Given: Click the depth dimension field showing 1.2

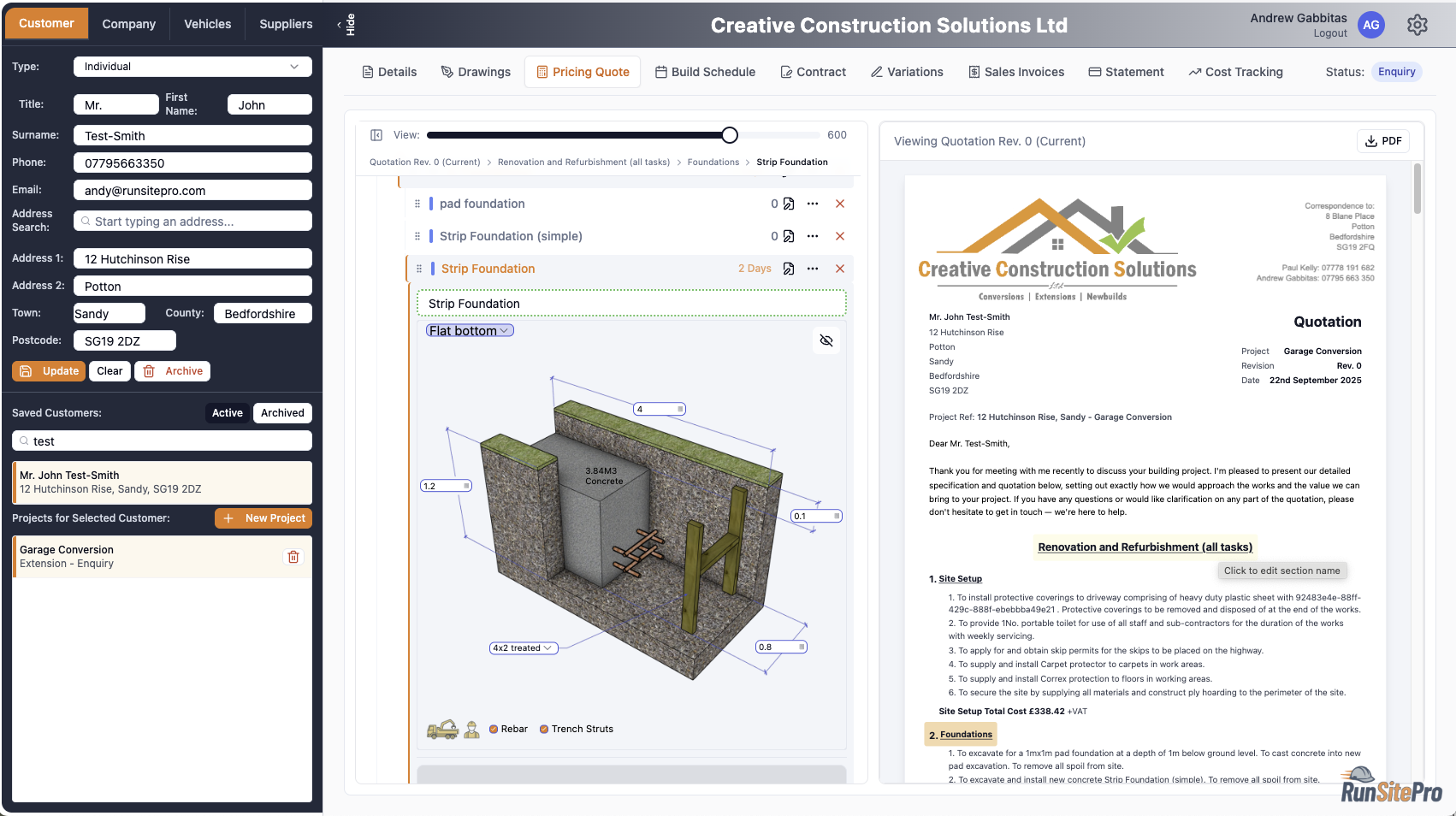Looking at the screenshot, I should [447, 486].
